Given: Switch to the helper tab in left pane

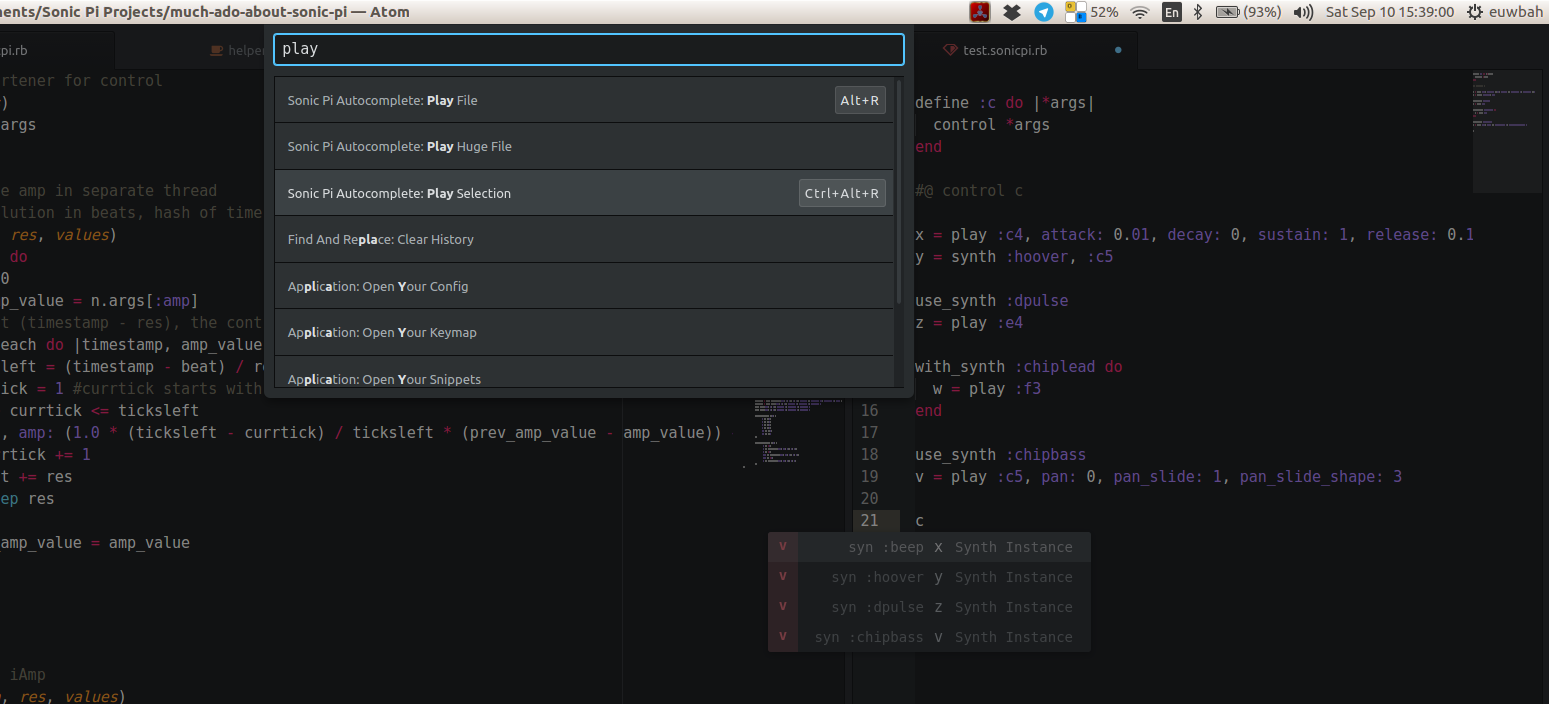Looking at the screenshot, I should (236, 50).
